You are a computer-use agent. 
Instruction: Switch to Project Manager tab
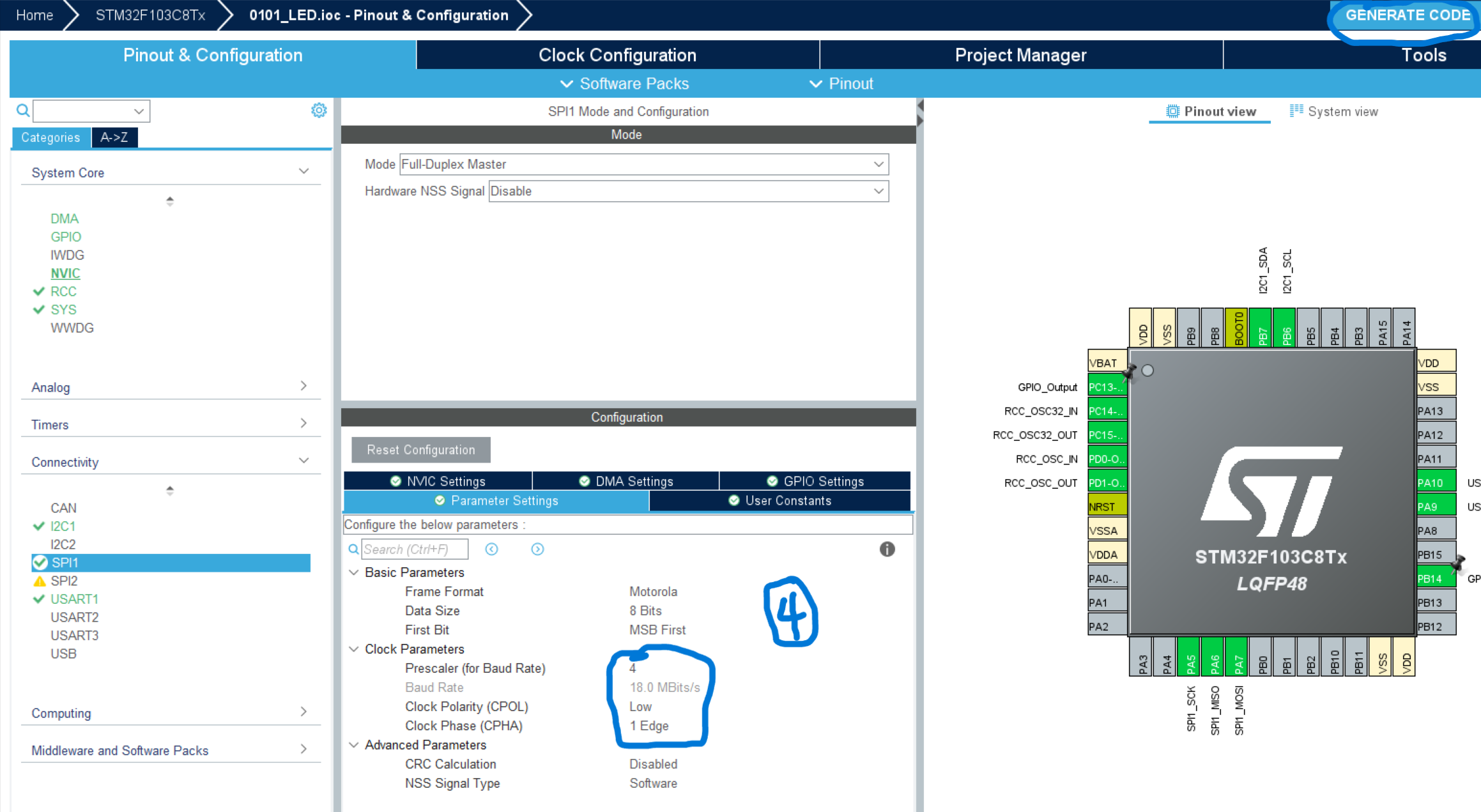pyautogui.click(x=1020, y=55)
